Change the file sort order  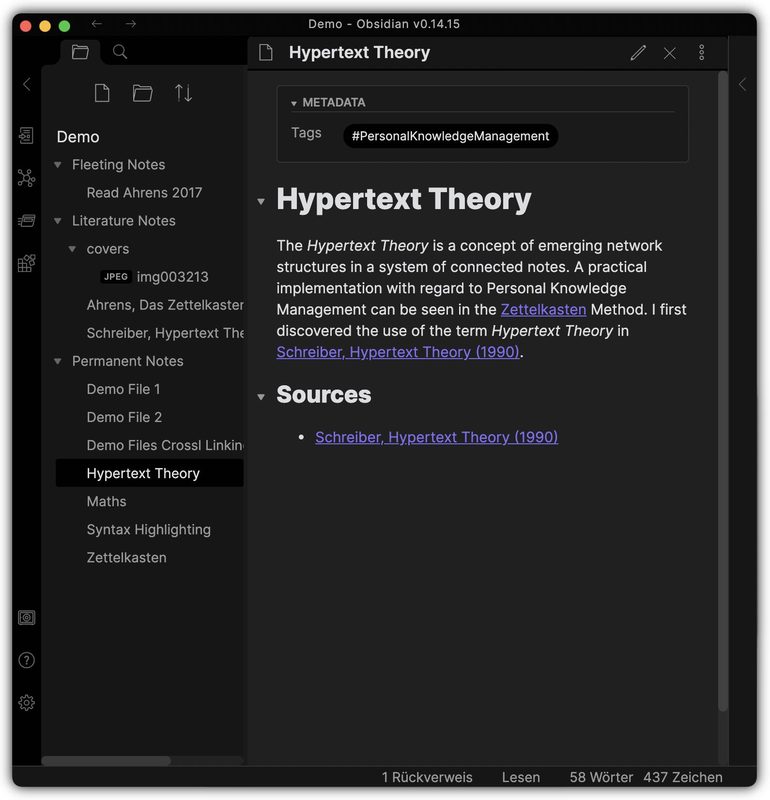183,93
